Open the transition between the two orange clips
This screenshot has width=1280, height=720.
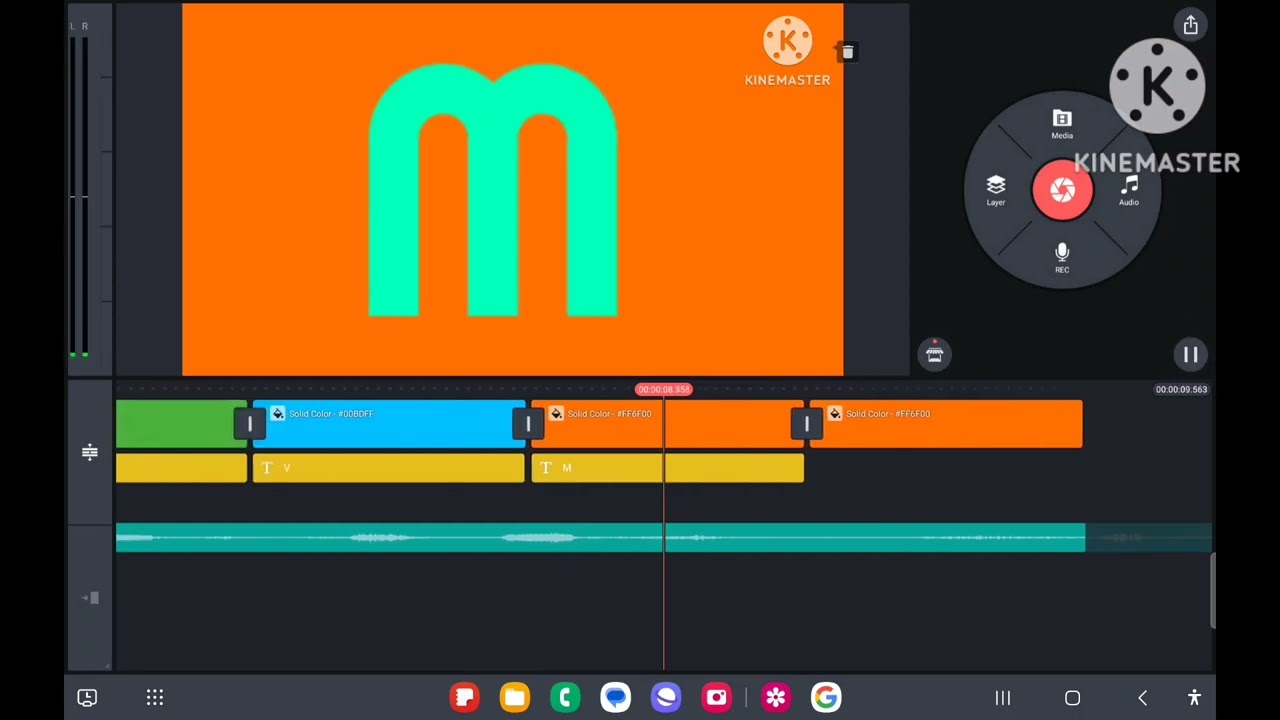pos(807,424)
